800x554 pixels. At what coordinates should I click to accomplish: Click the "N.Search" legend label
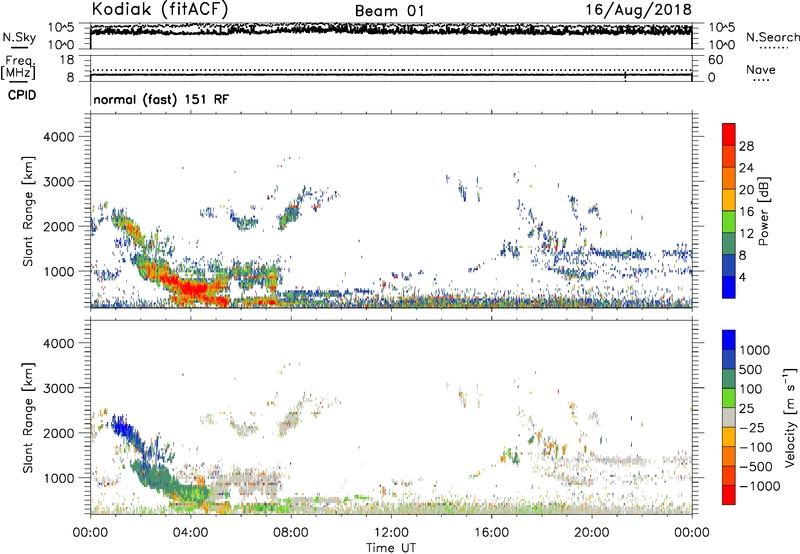click(x=772, y=37)
